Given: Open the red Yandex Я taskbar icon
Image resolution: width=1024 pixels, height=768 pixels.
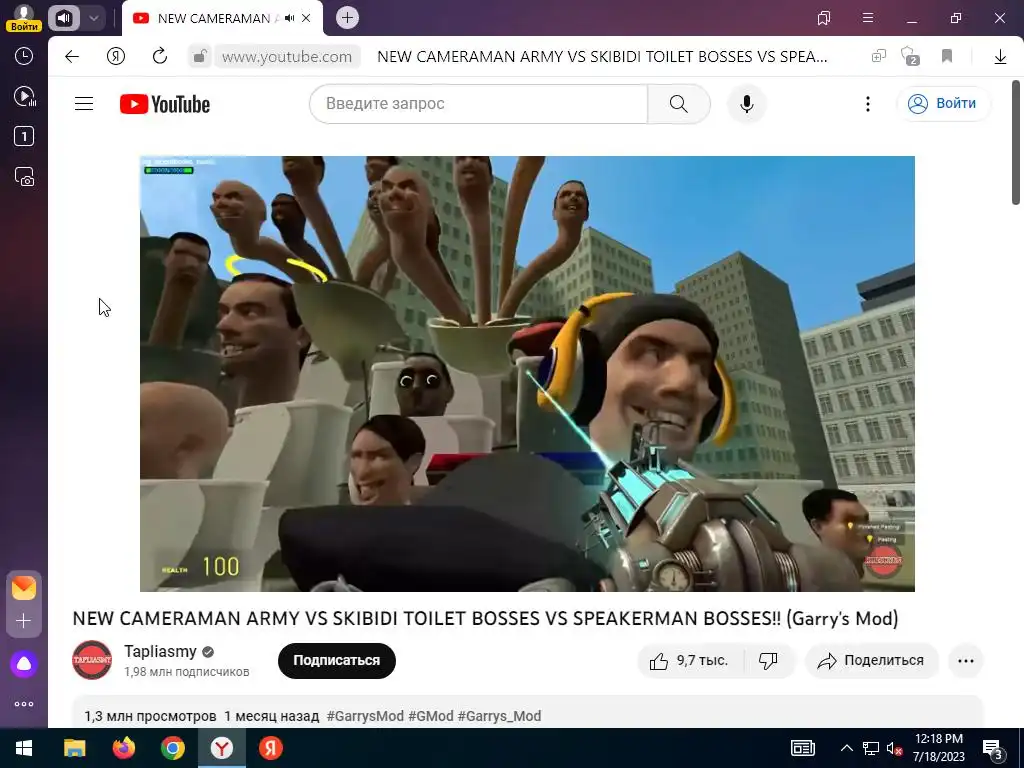Looking at the screenshot, I should point(270,748).
